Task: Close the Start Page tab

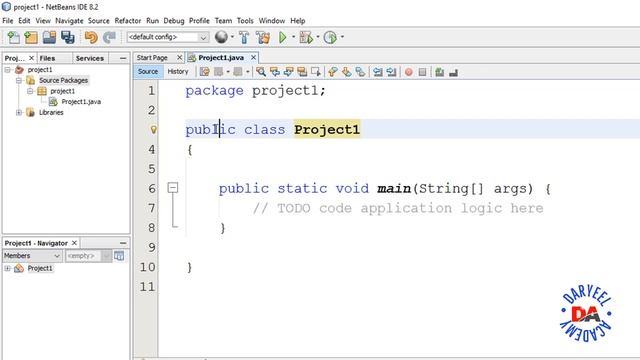Action: 179,58
